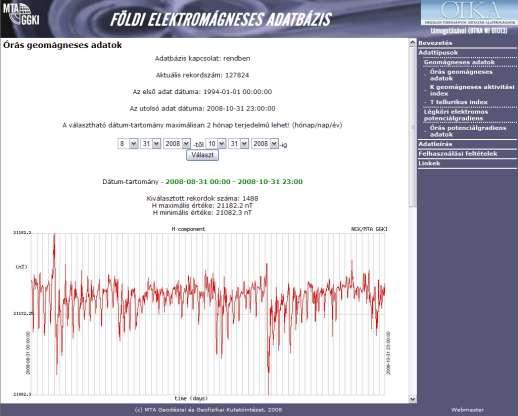Click 'H maximális értéke: 21182.2 nT' text
Image resolution: width=518 pixels, height=416 pixels.
[202, 205]
